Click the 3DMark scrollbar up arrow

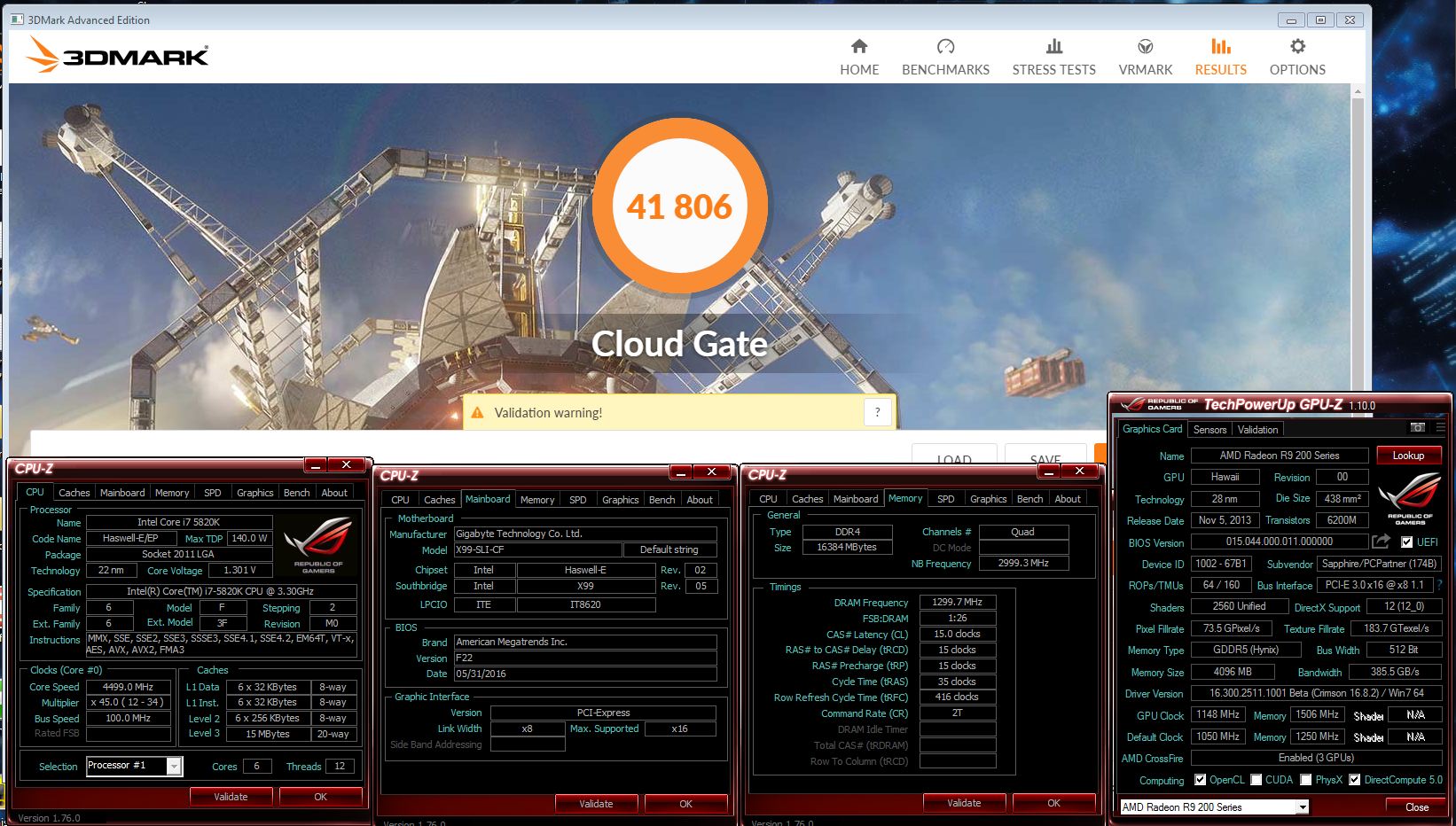[1358, 91]
